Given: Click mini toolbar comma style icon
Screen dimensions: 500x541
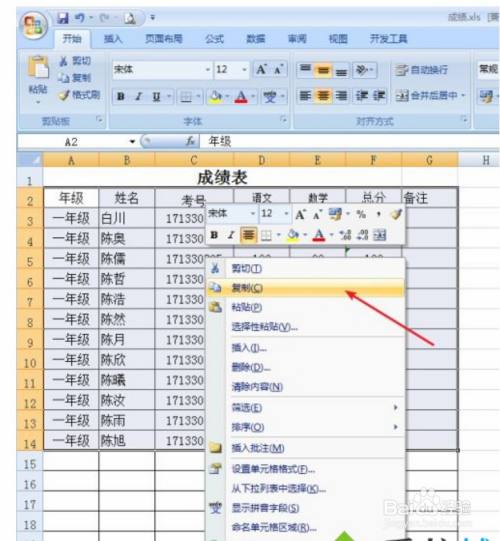Looking at the screenshot, I should tap(379, 214).
